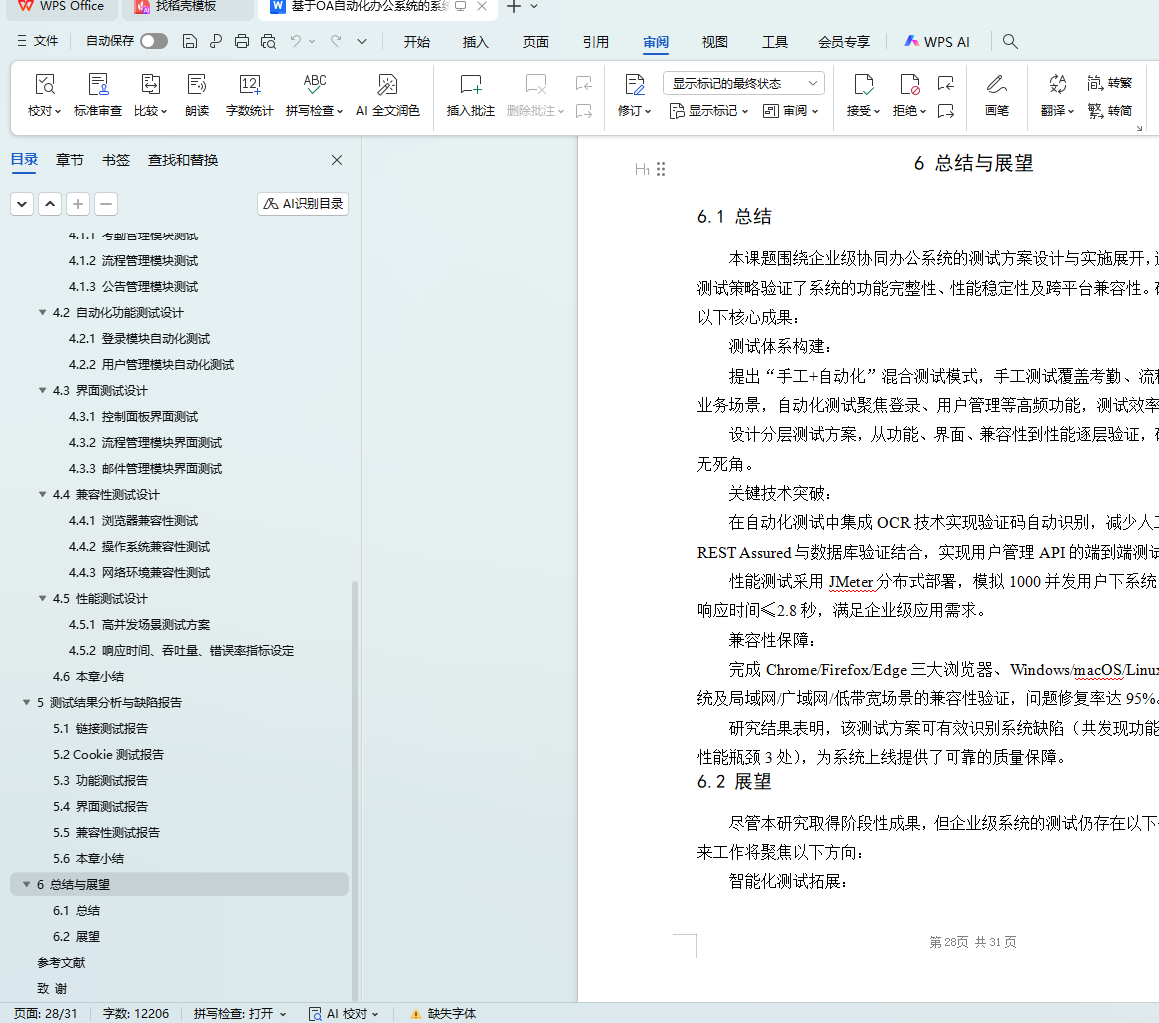Select the 画笔 pen tool
The height and width of the screenshot is (1023, 1159).
996,85
